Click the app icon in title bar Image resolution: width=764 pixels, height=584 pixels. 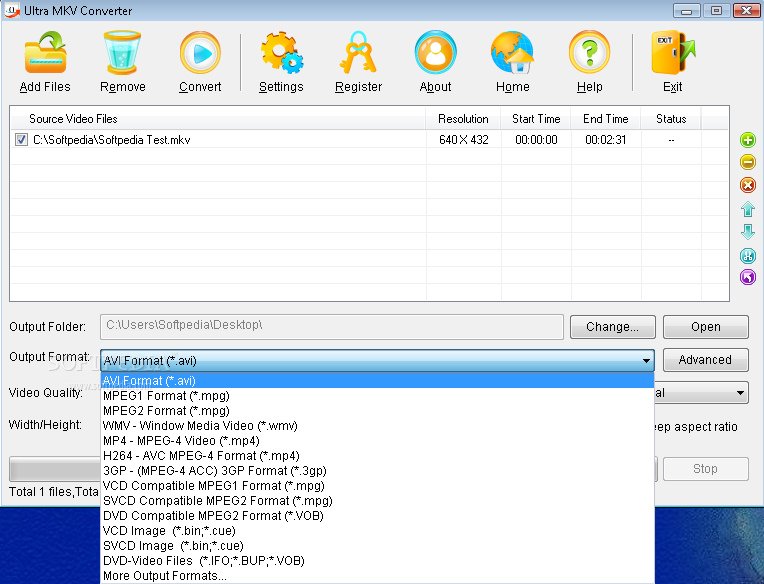12,10
